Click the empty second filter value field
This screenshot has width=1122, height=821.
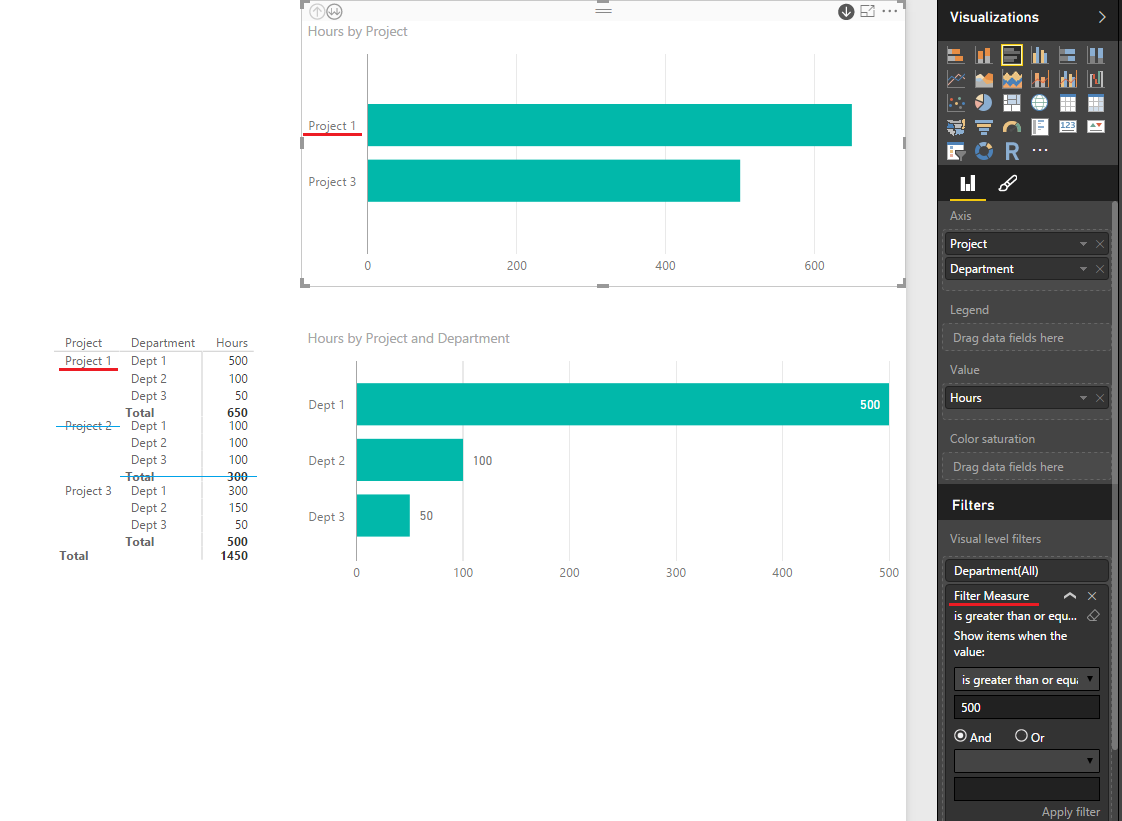click(1026, 788)
